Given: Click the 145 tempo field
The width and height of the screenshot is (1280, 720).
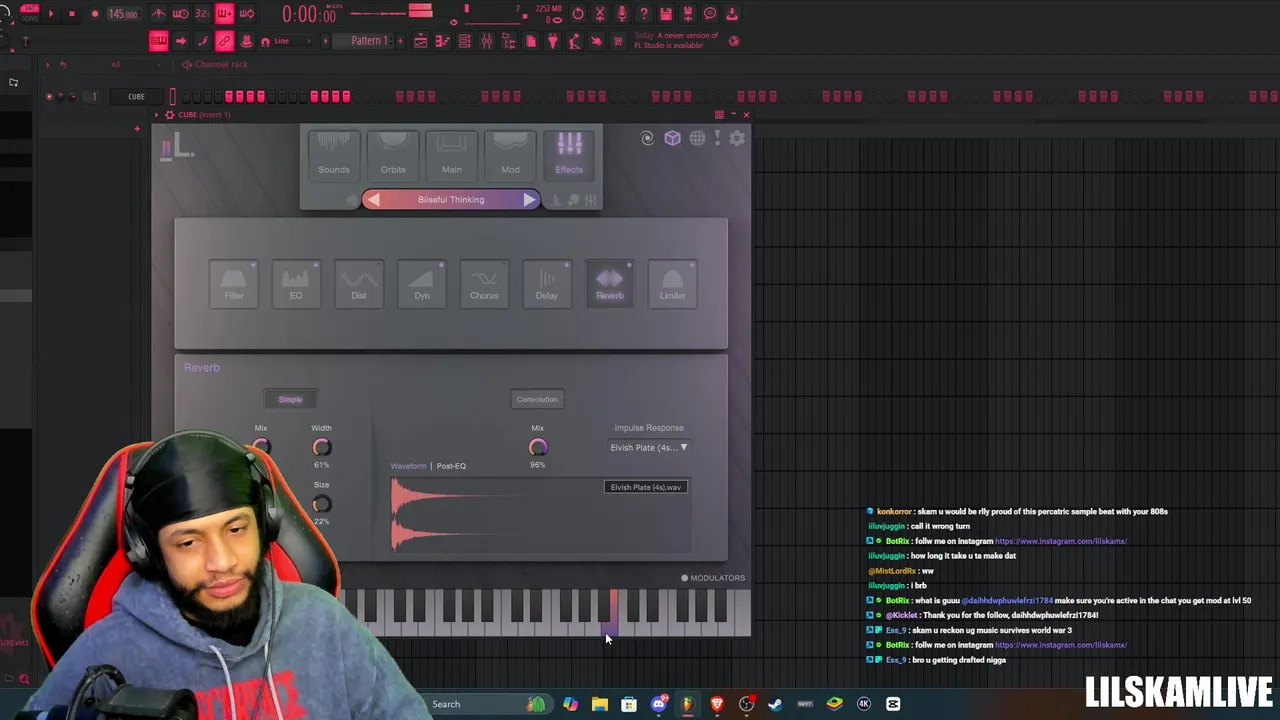Looking at the screenshot, I should click(123, 14).
